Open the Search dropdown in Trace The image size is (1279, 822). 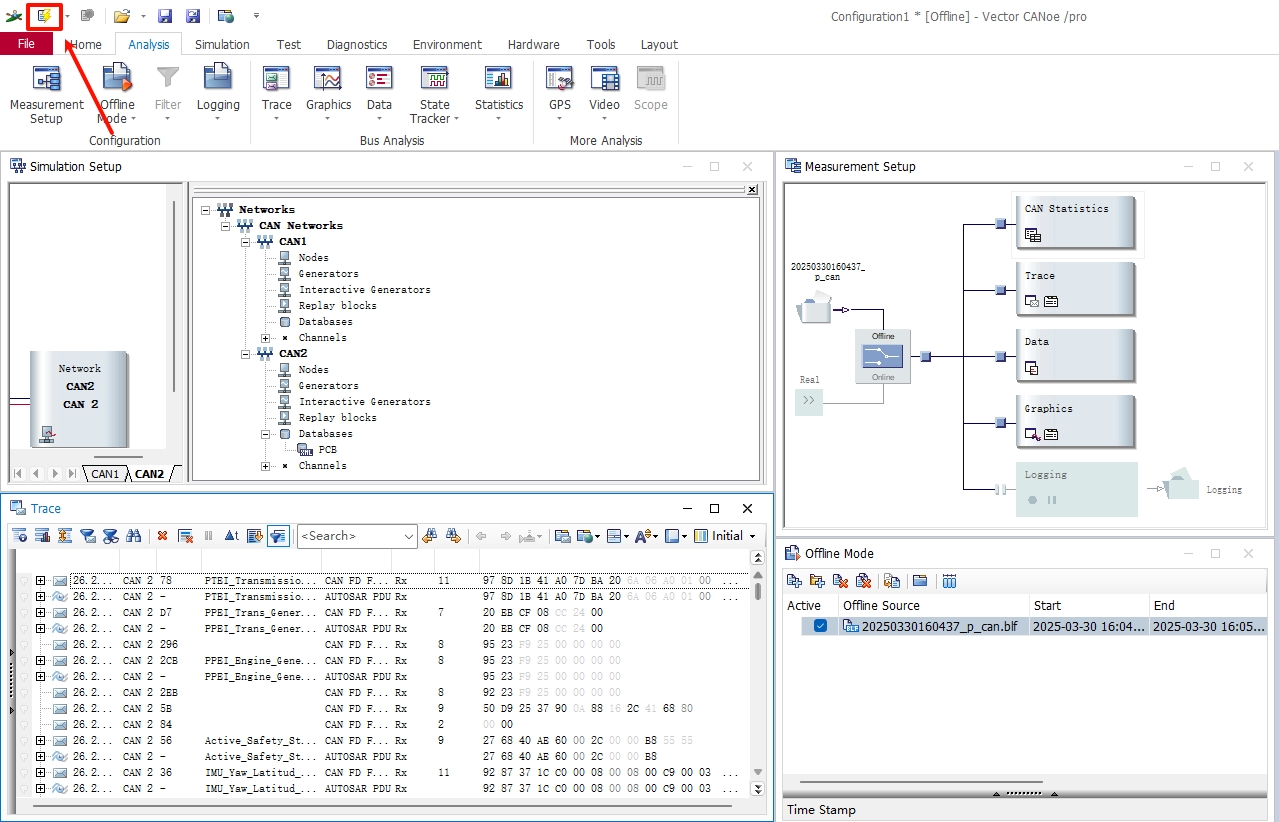(x=408, y=537)
